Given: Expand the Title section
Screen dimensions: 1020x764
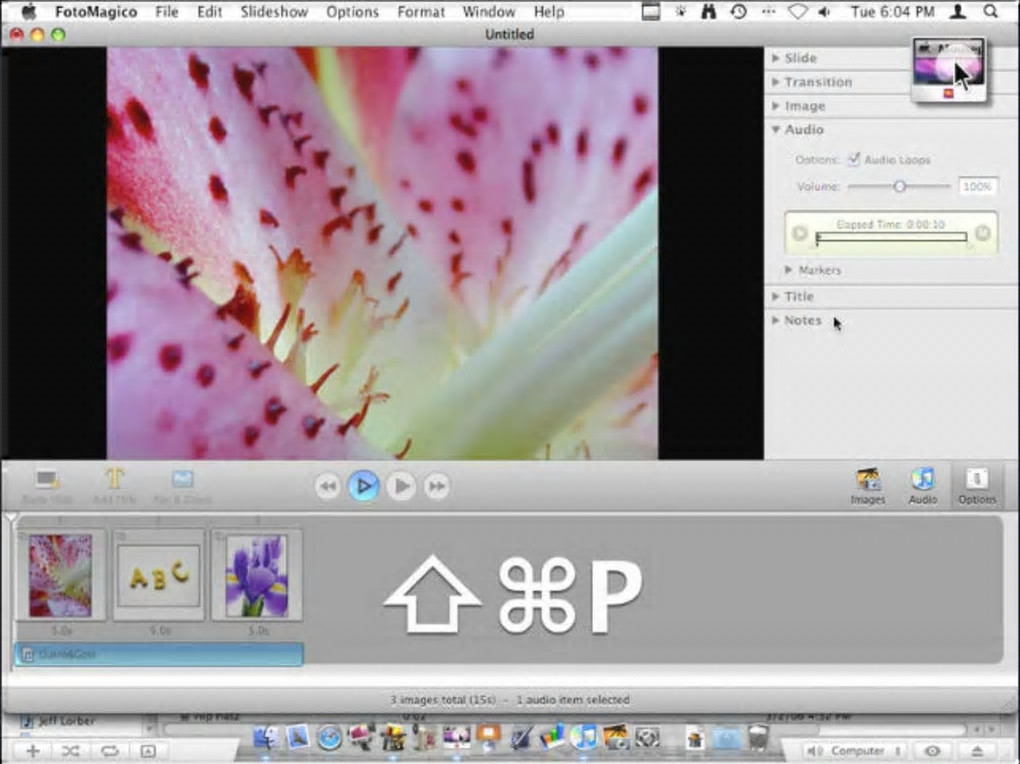Looking at the screenshot, I should (776, 296).
